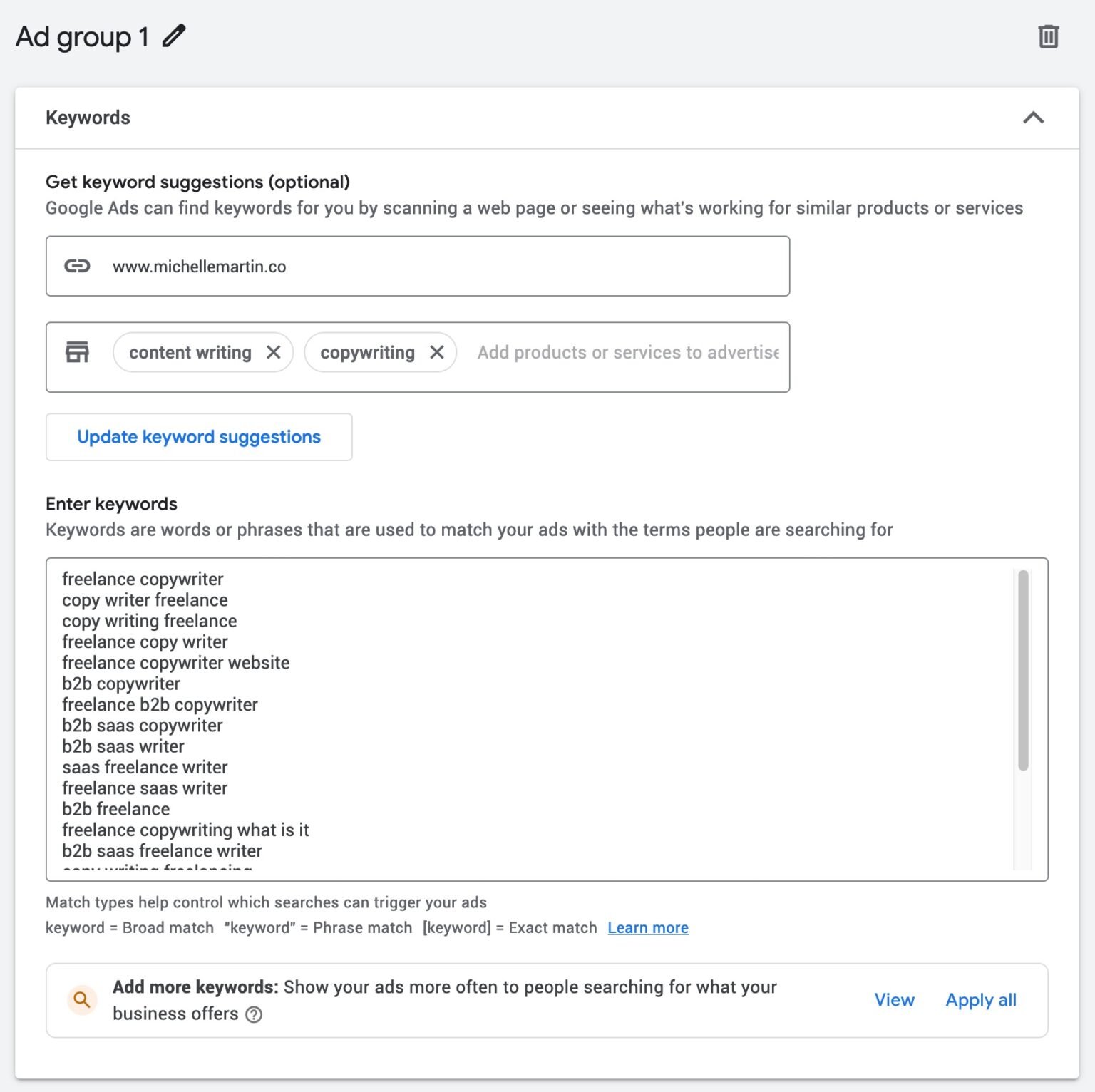Click View to see suggested keywords

pyautogui.click(x=894, y=1000)
